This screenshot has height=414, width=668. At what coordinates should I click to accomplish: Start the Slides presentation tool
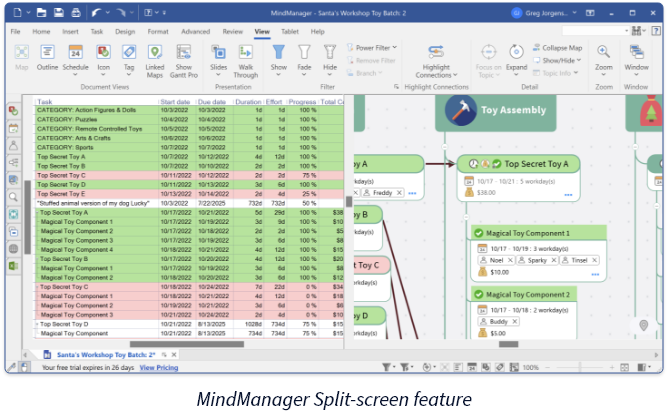point(219,52)
